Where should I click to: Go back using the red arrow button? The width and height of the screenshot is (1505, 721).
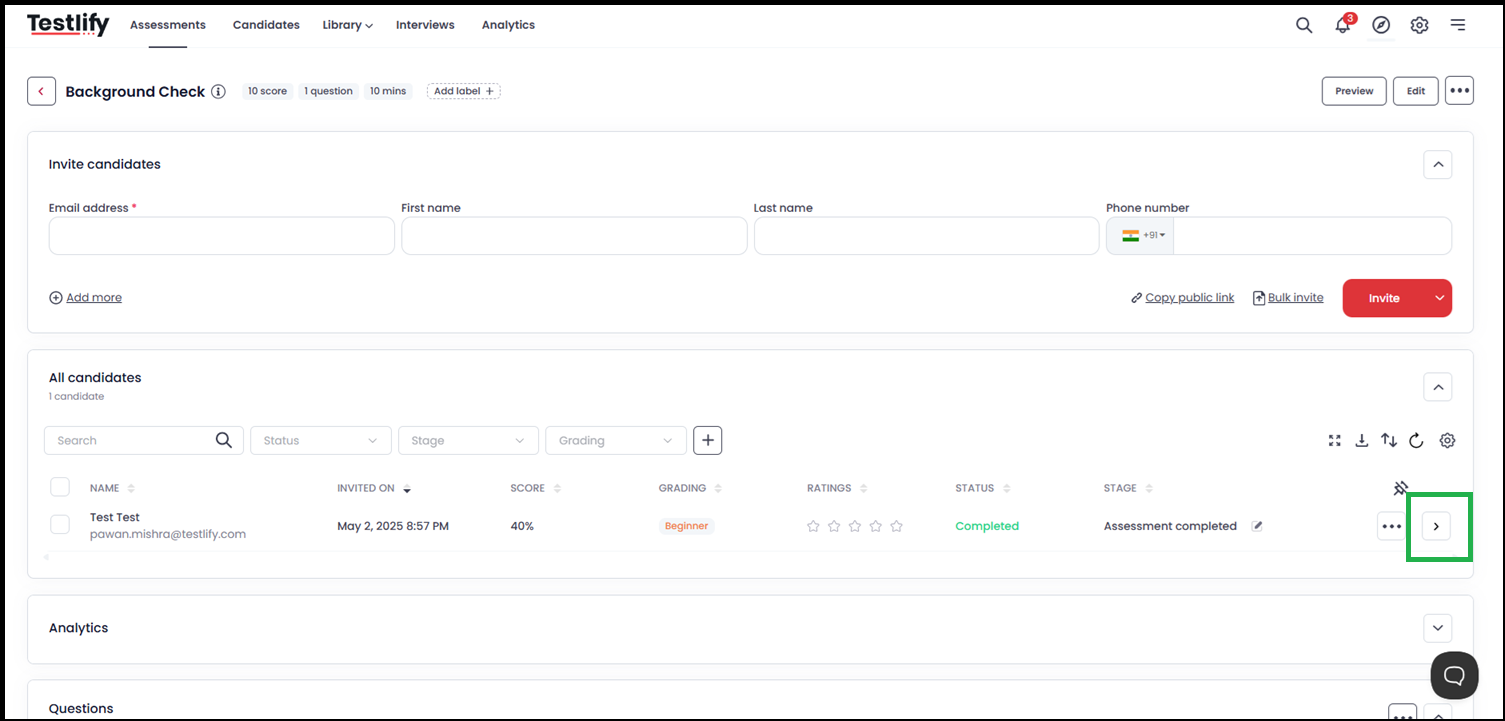41,91
